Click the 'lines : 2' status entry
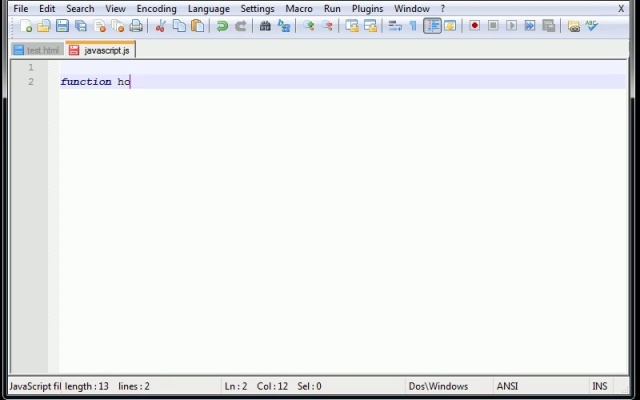Viewport: 640px width, 400px height. coord(134,386)
